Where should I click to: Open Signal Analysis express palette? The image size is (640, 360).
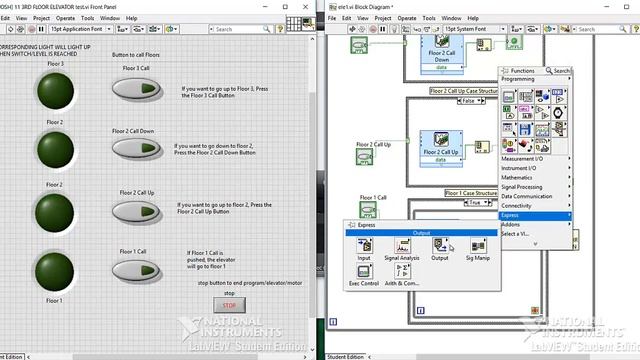click(402, 249)
